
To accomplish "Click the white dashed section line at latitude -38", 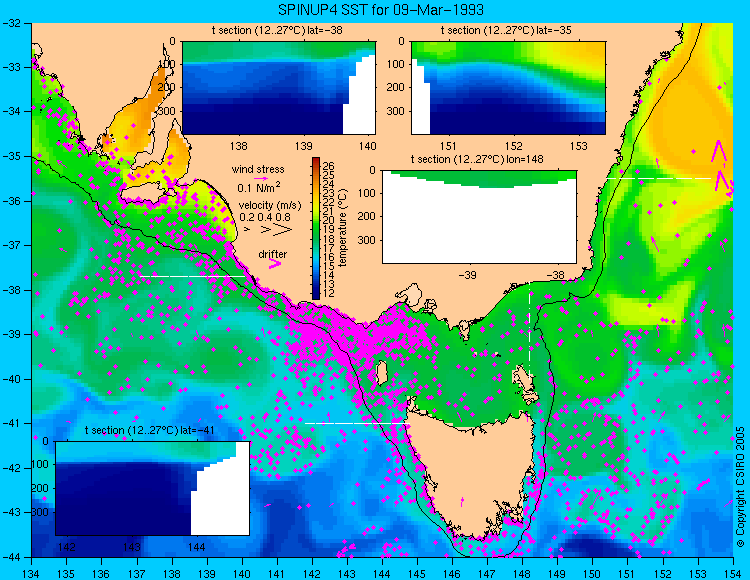I will pos(193,276).
